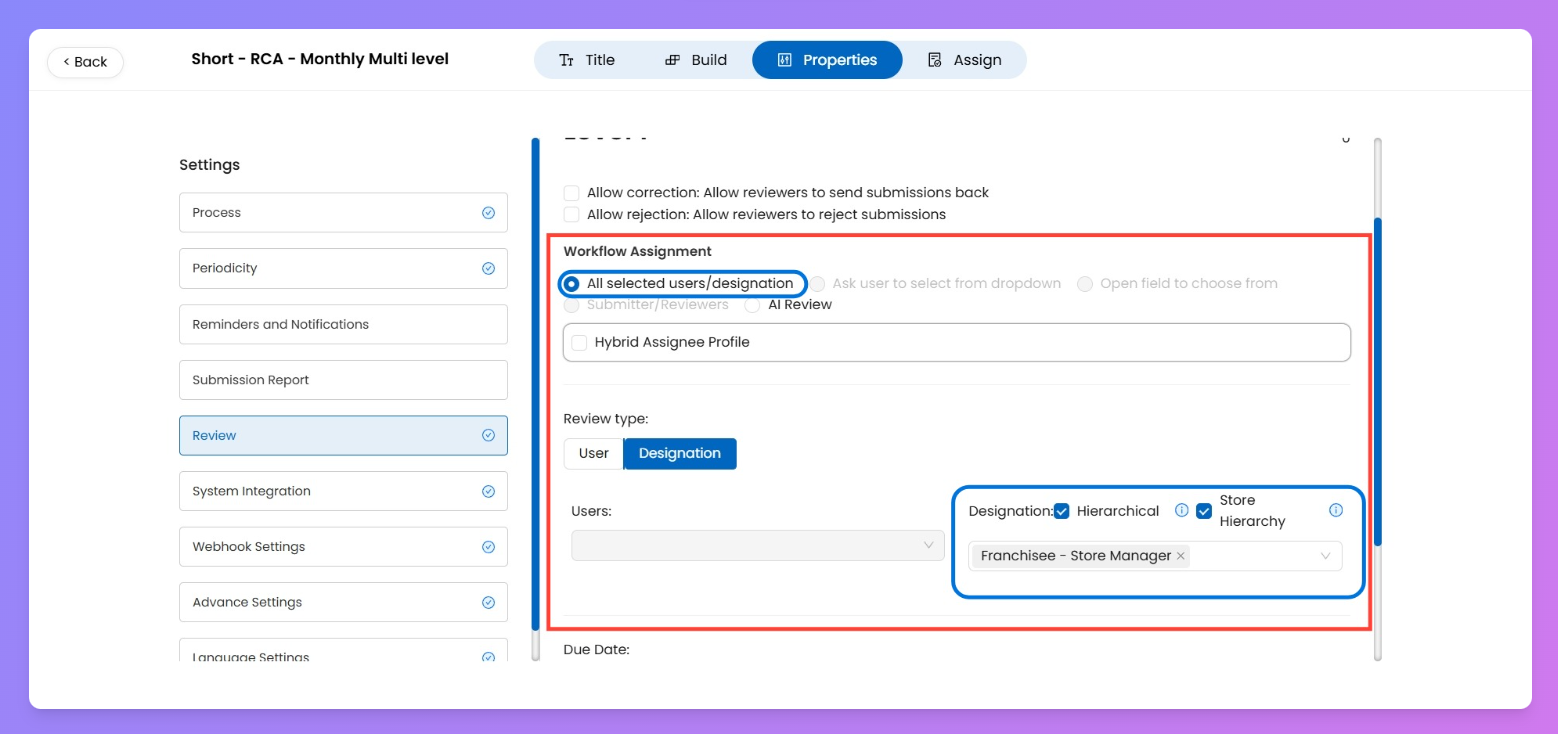
Task: Enable the Allow correction checkbox
Action: [571, 192]
